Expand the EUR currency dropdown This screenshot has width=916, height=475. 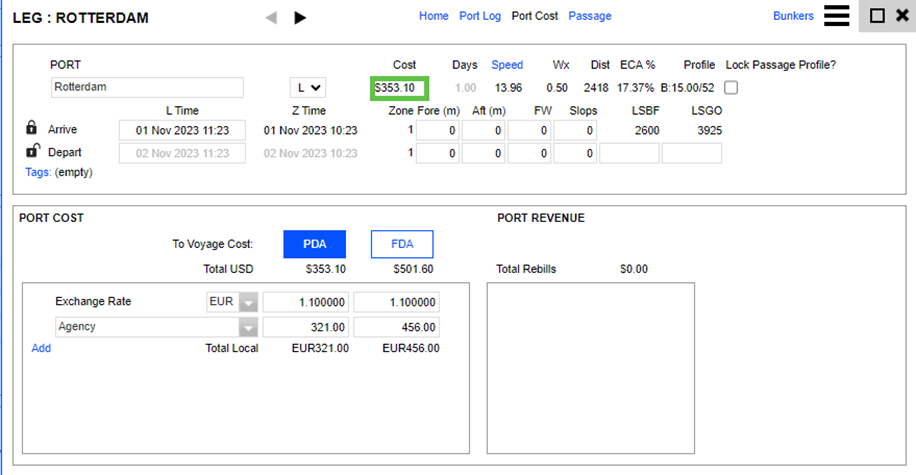(x=246, y=302)
